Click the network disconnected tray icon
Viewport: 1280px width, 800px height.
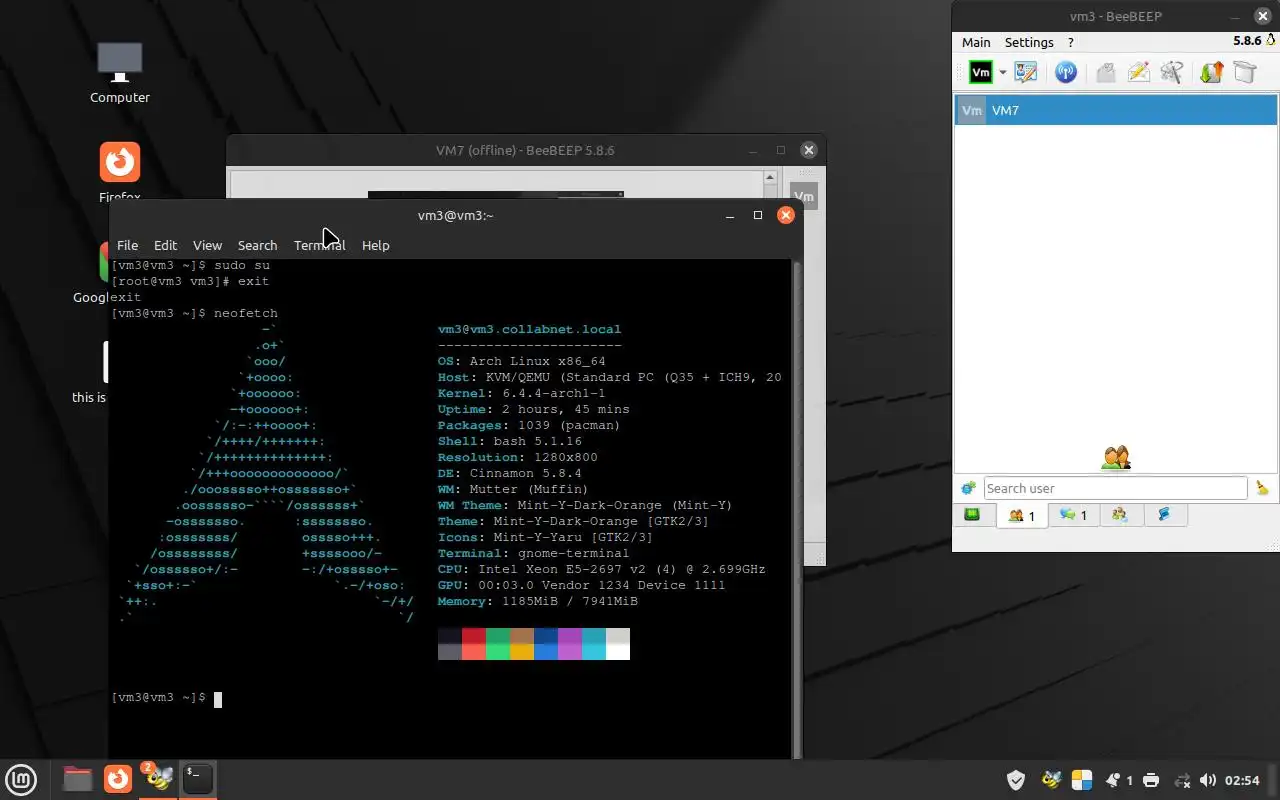tap(1182, 780)
